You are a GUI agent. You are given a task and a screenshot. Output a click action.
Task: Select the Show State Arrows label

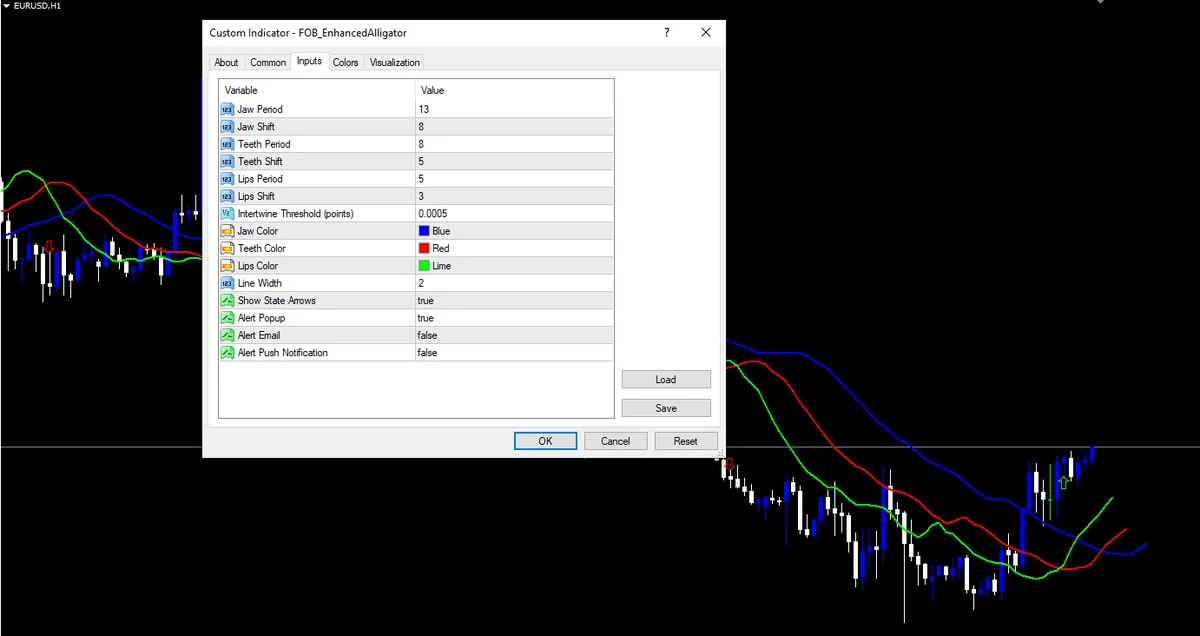click(276, 300)
